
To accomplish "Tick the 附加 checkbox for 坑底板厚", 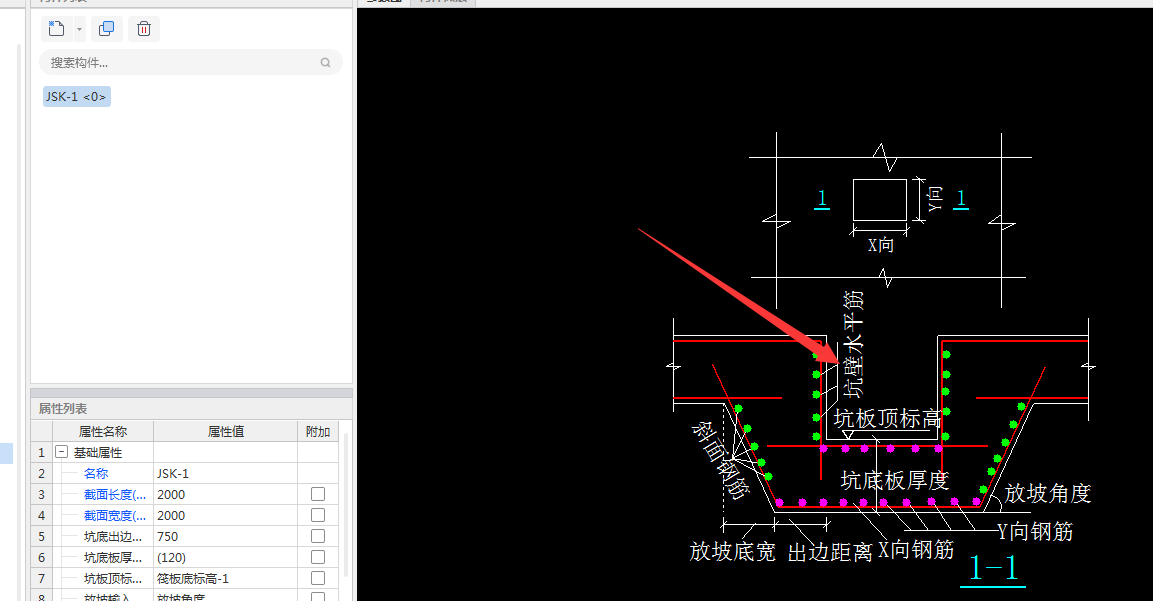I will pos(318,558).
